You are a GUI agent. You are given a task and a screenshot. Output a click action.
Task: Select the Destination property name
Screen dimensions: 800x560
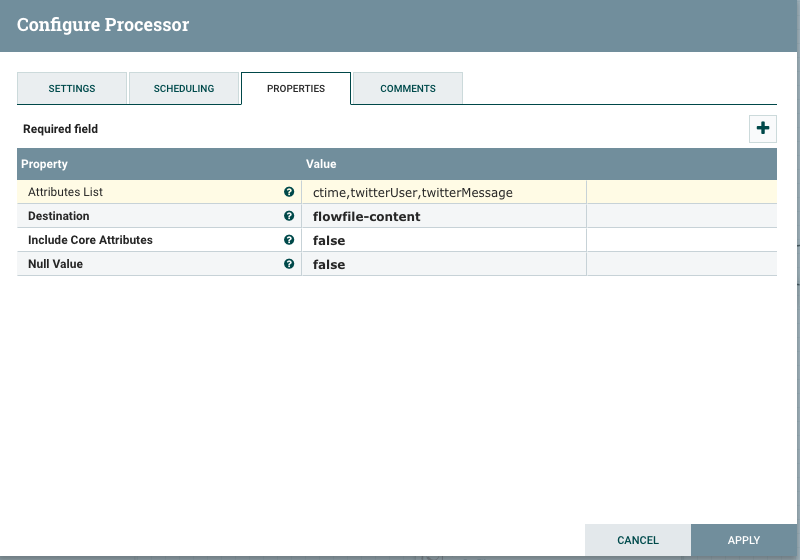59,216
